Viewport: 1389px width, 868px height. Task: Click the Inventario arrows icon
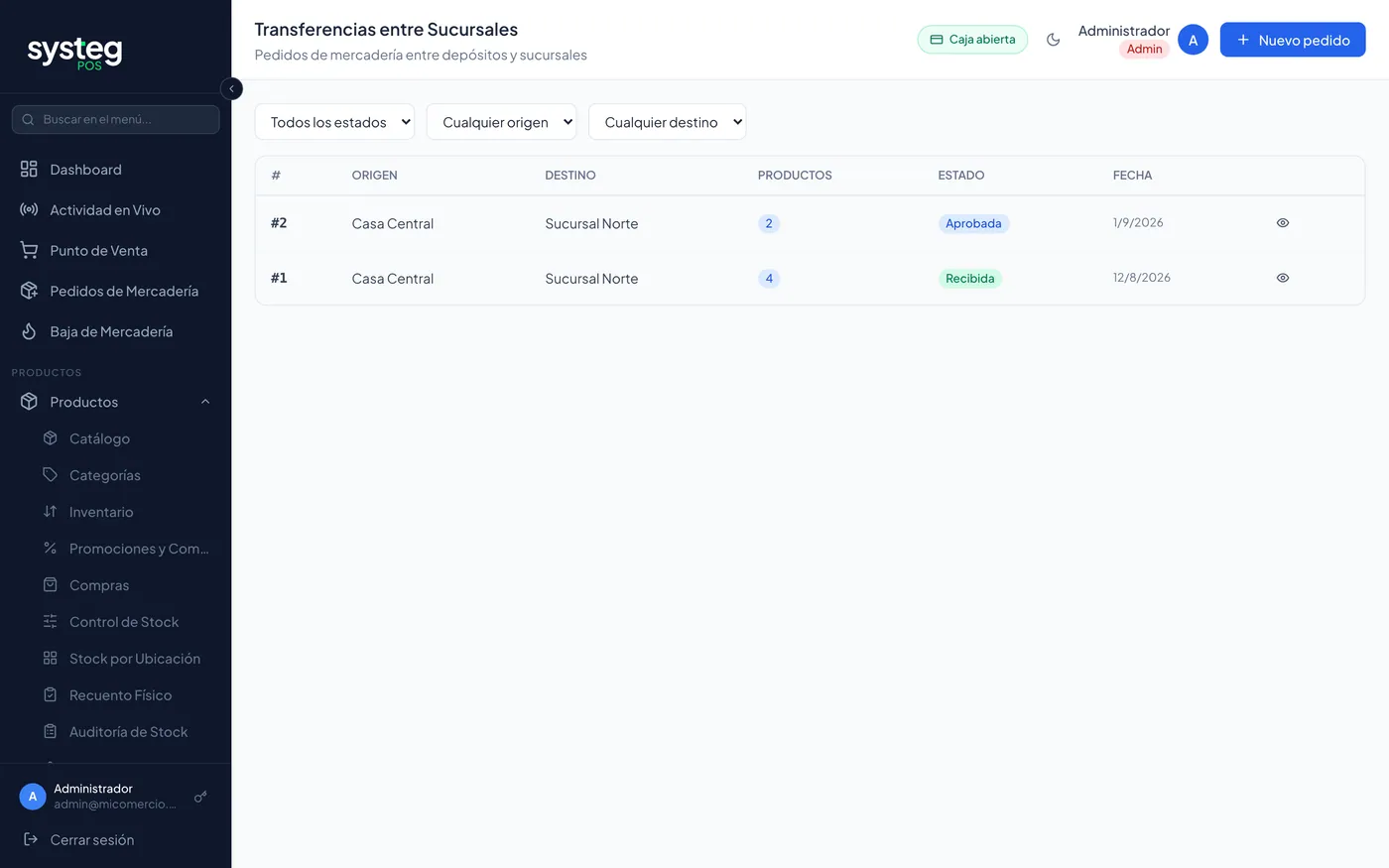coord(51,512)
